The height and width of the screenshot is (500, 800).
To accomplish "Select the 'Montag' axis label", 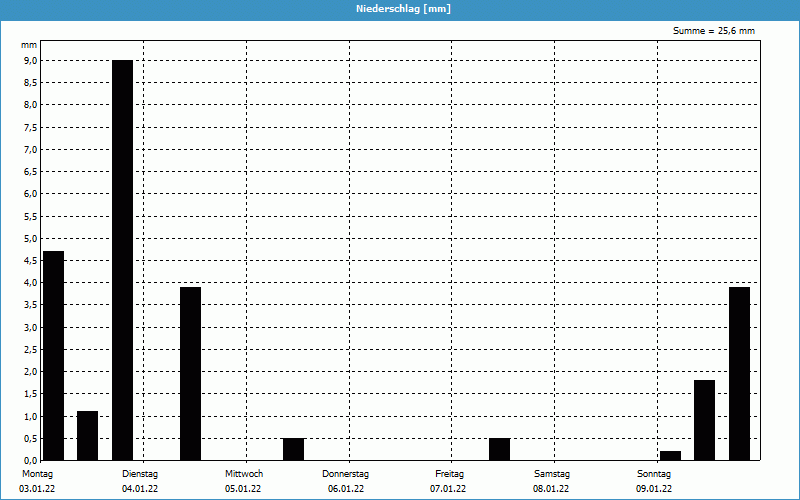I will [x=36, y=473].
